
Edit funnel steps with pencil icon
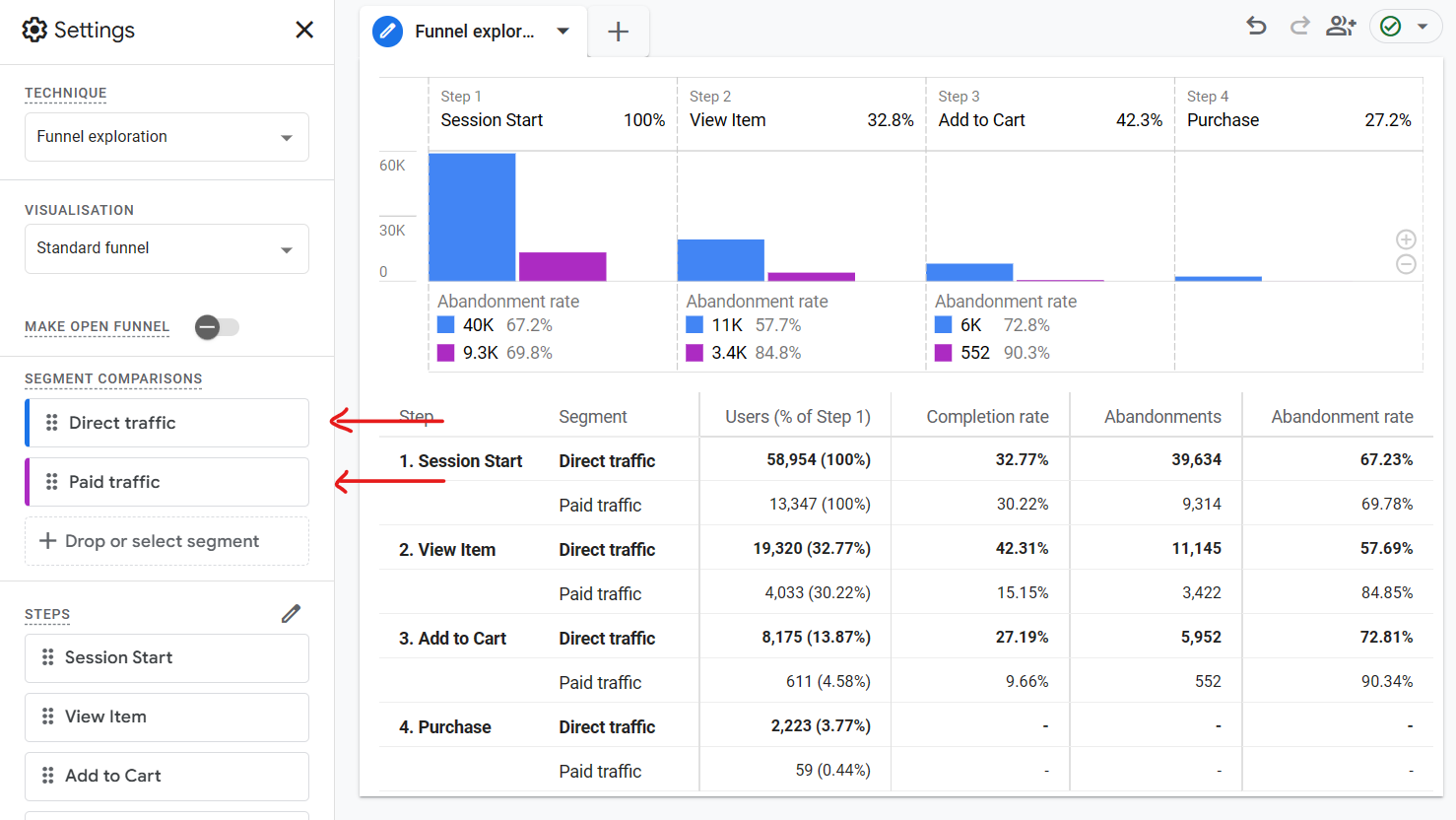(x=291, y=614)
